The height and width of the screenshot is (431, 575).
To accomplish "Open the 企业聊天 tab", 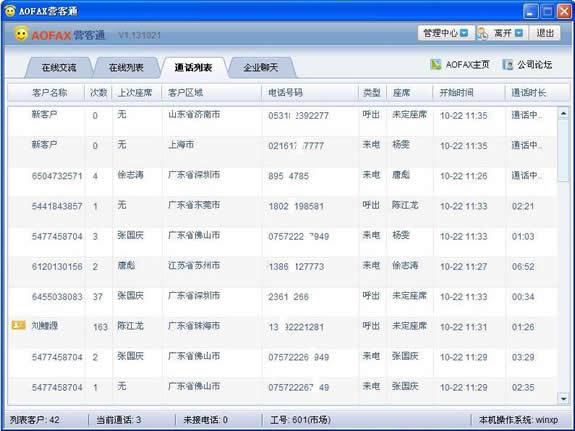I will click(261, 67).
